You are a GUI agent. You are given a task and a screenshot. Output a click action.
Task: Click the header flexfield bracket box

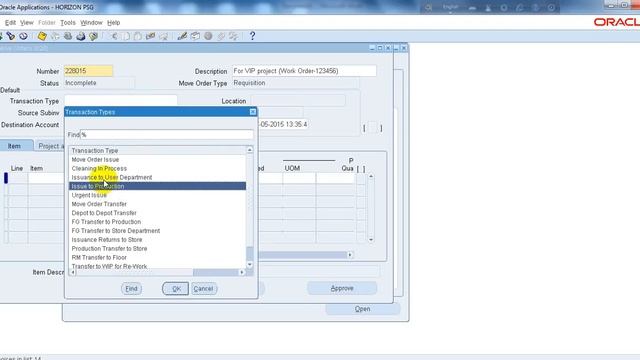click(373, 128)
